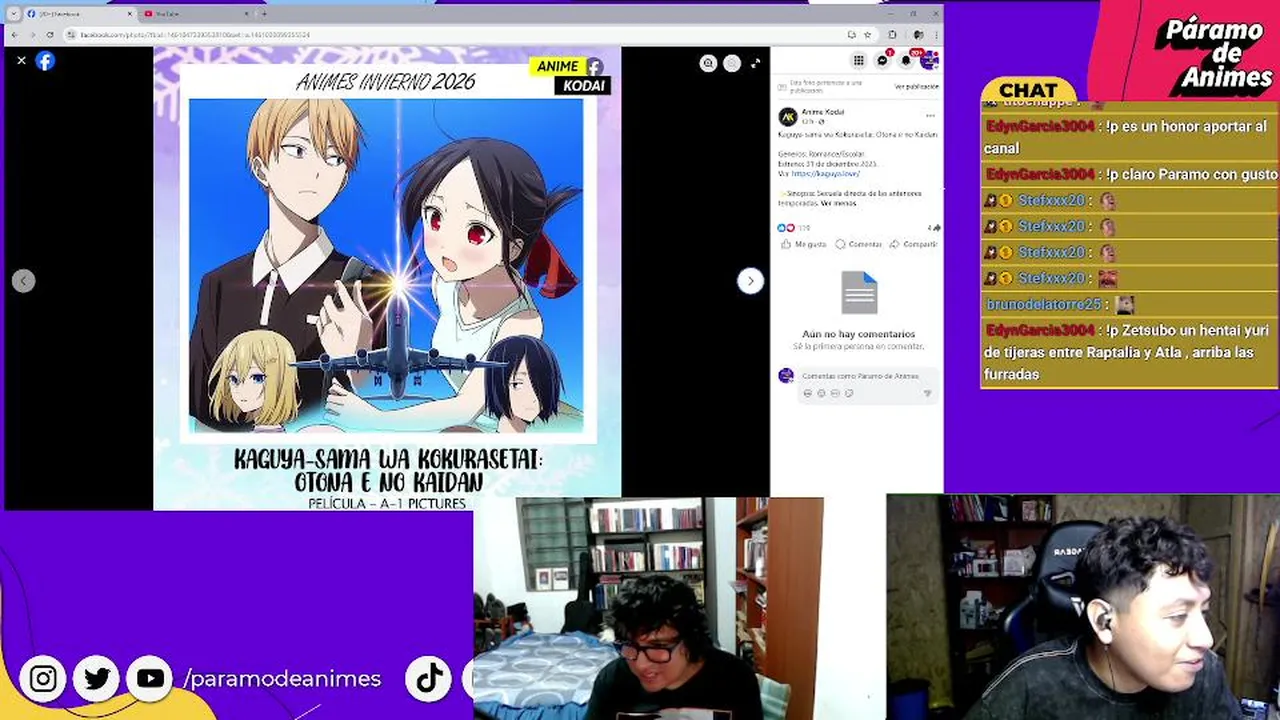
Task: Insert a GIF in comment box
Action: [836, 393]
